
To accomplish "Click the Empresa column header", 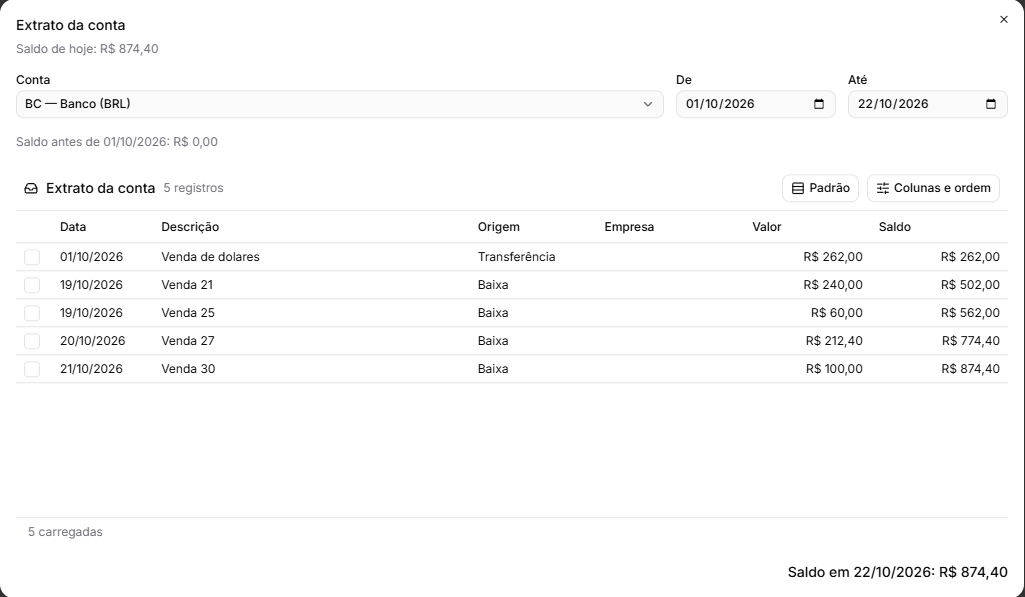I will [x=629, y=227].
